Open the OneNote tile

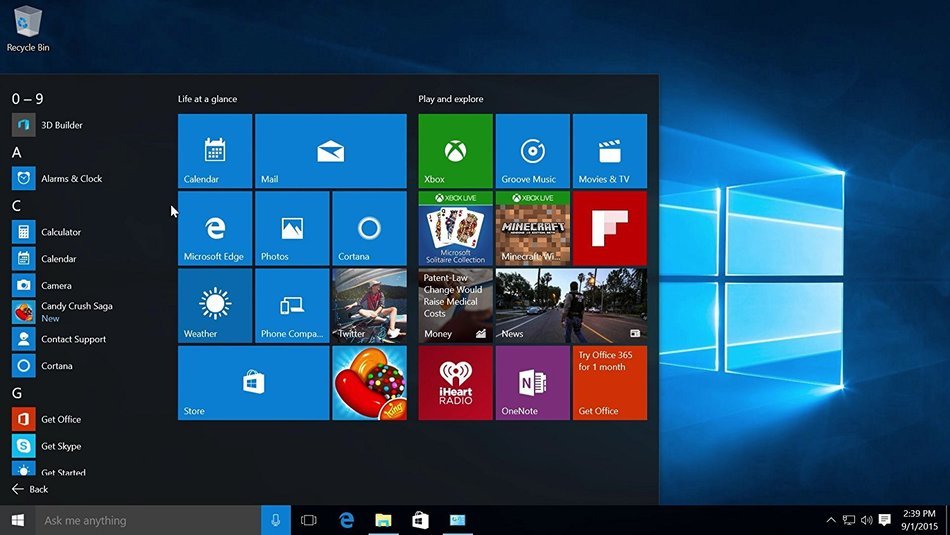click(533, 383)
